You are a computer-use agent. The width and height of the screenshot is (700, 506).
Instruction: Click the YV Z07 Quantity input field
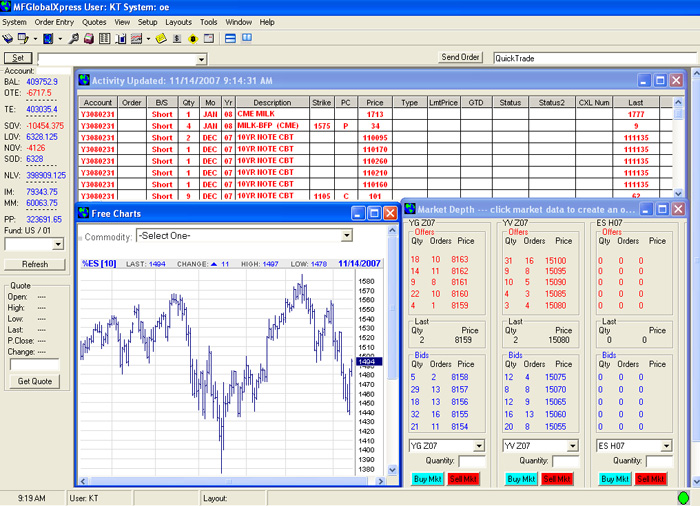tap(566, 461)
